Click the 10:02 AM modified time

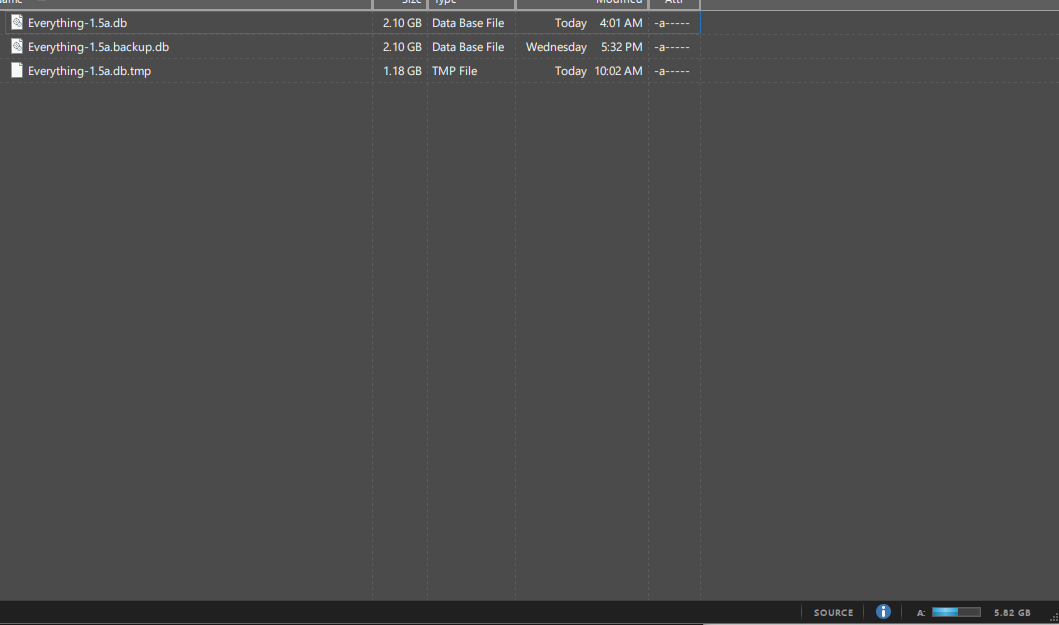click(618, 71)
